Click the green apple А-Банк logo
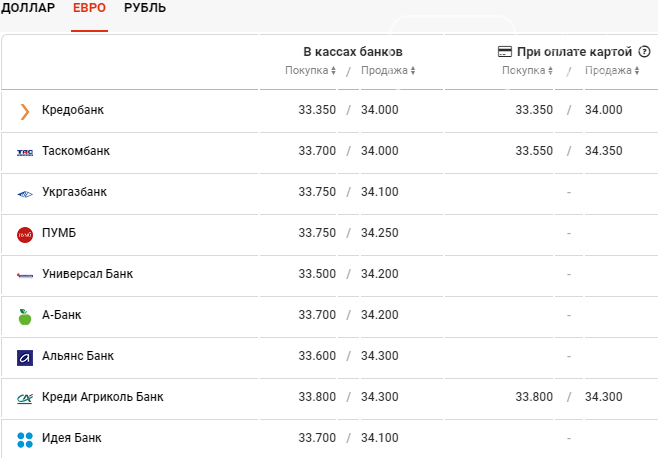658x459 pixels. point(25,316)
